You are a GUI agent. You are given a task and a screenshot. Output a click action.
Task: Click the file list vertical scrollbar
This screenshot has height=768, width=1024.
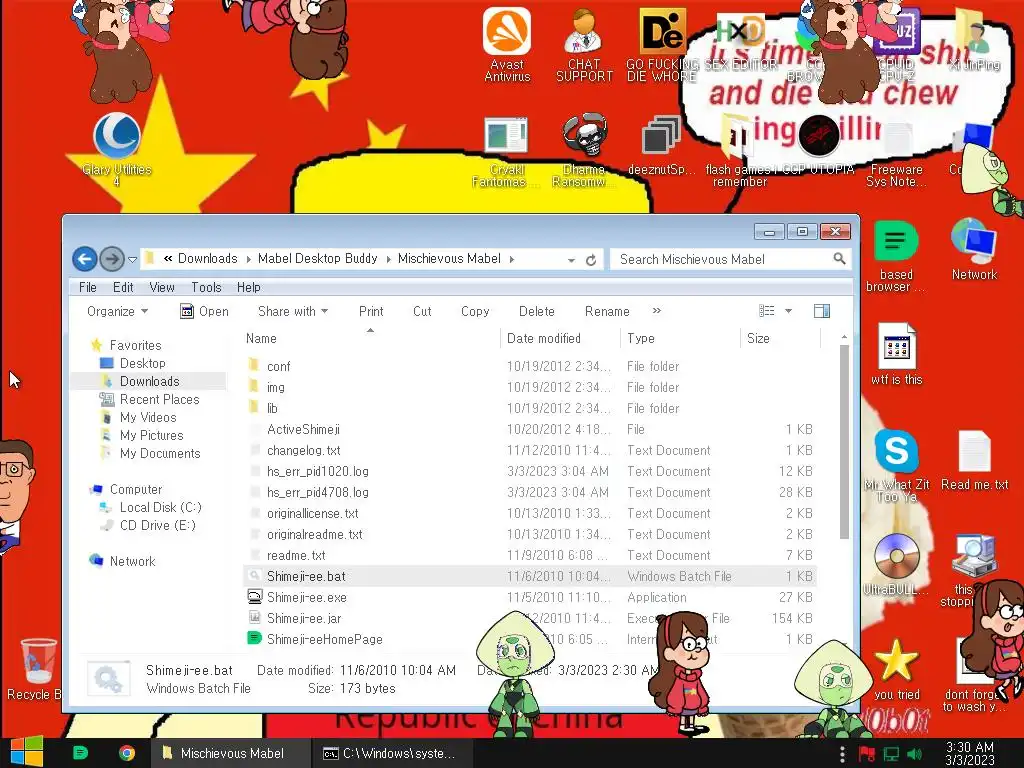click(844, 442)
